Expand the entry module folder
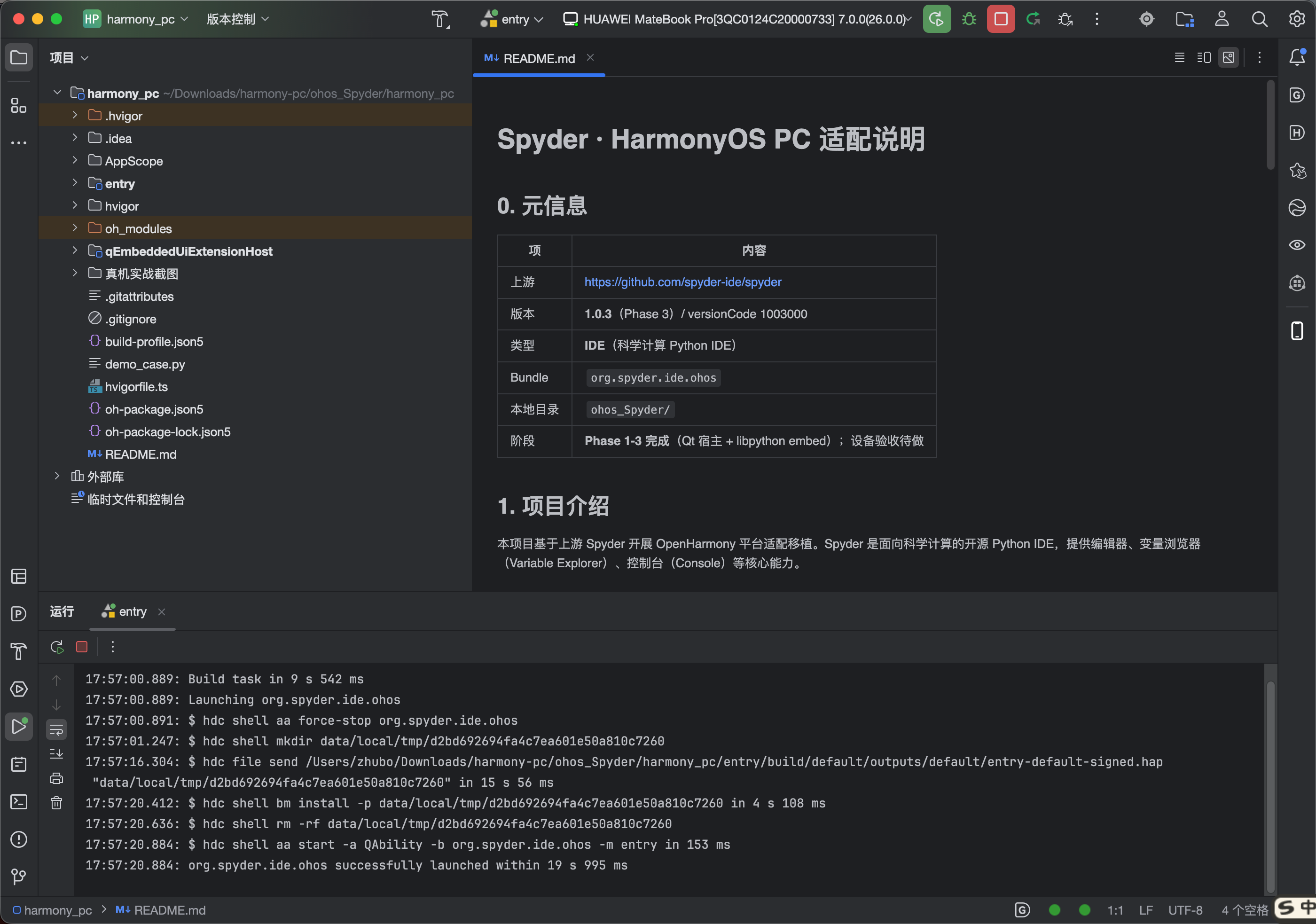 pos(75,183)
